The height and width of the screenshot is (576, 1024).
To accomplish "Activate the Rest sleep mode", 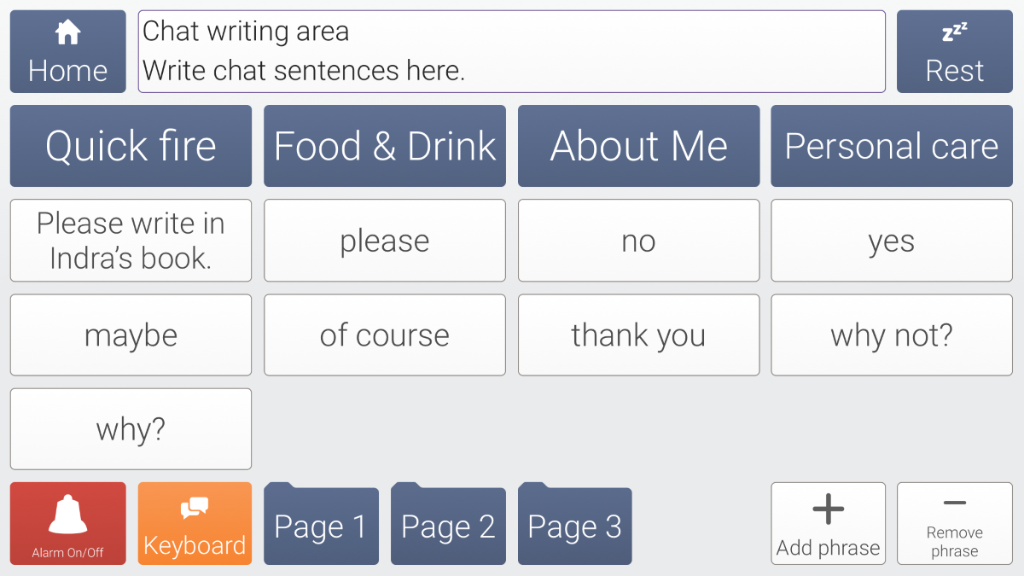I will tap(954, 51).
